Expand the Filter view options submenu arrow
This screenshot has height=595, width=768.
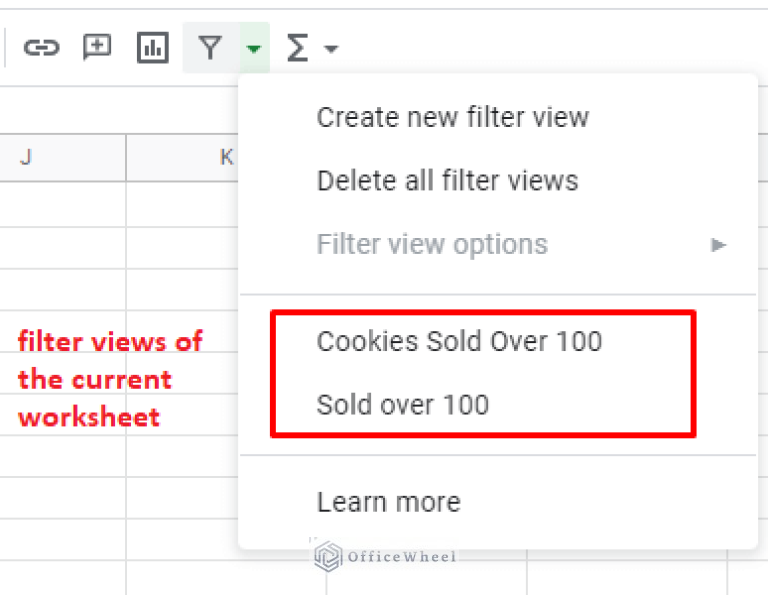[x=718, y=244]
